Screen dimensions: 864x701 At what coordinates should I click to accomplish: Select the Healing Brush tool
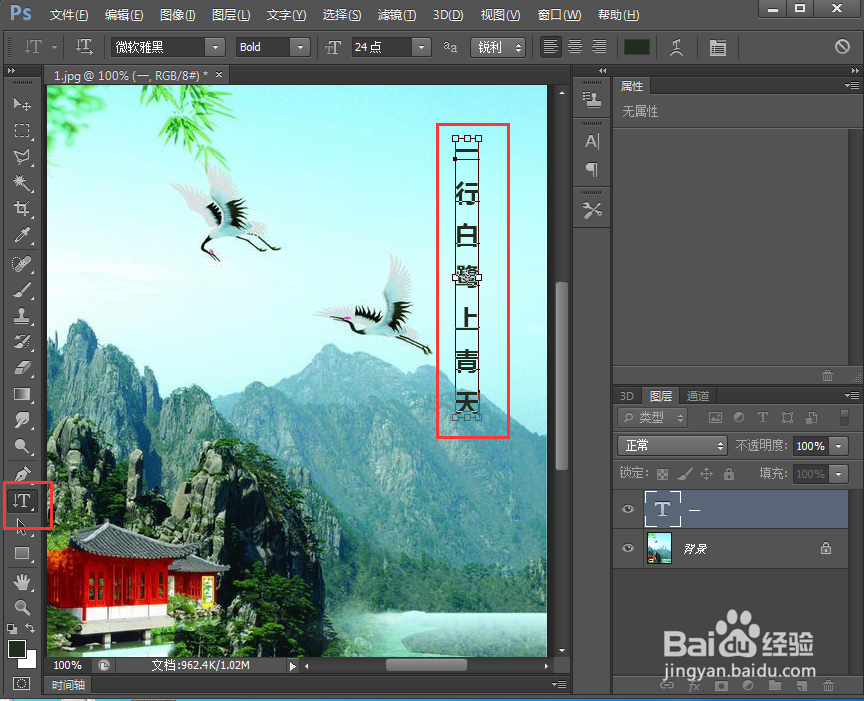pos(22,264)
